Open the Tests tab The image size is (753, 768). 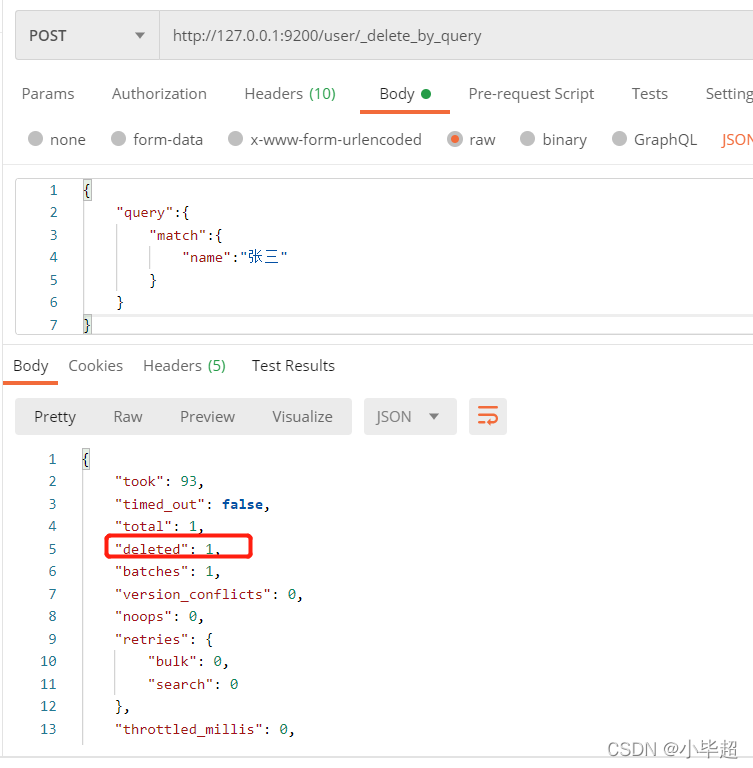[650, 94]
